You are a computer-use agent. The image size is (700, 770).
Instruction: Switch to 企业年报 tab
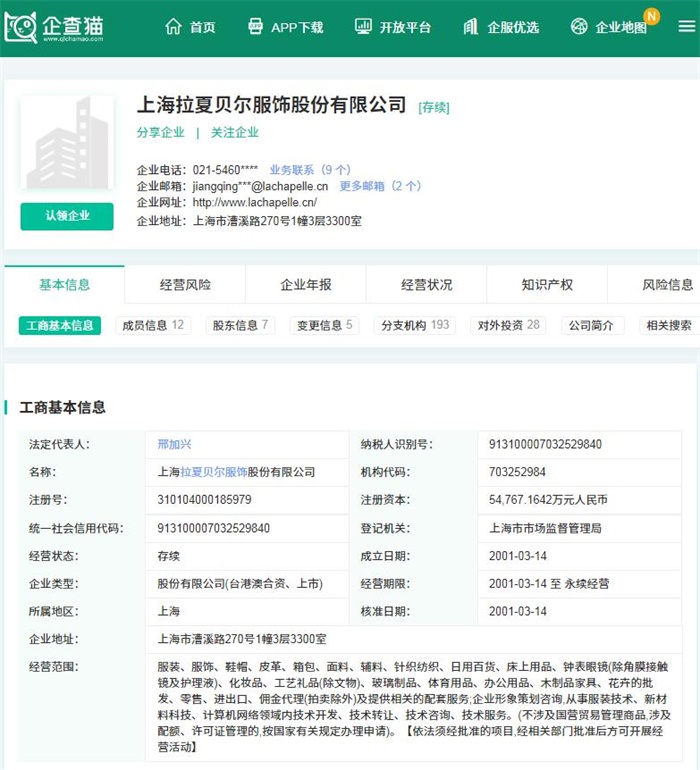(x=306, y=285)
